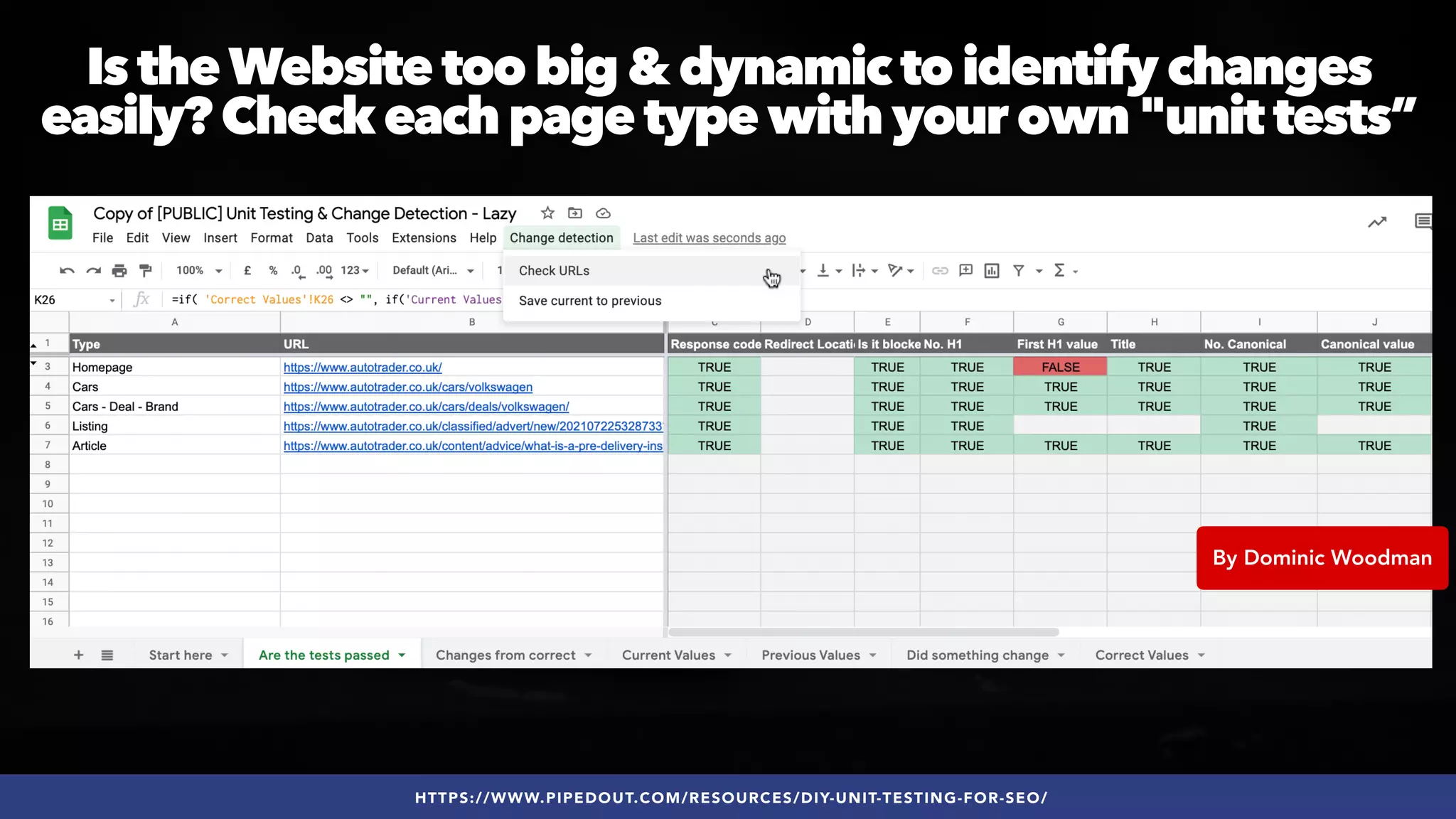
Task: Click Last edit was seconds ago
Action: (x=710, y=238)
